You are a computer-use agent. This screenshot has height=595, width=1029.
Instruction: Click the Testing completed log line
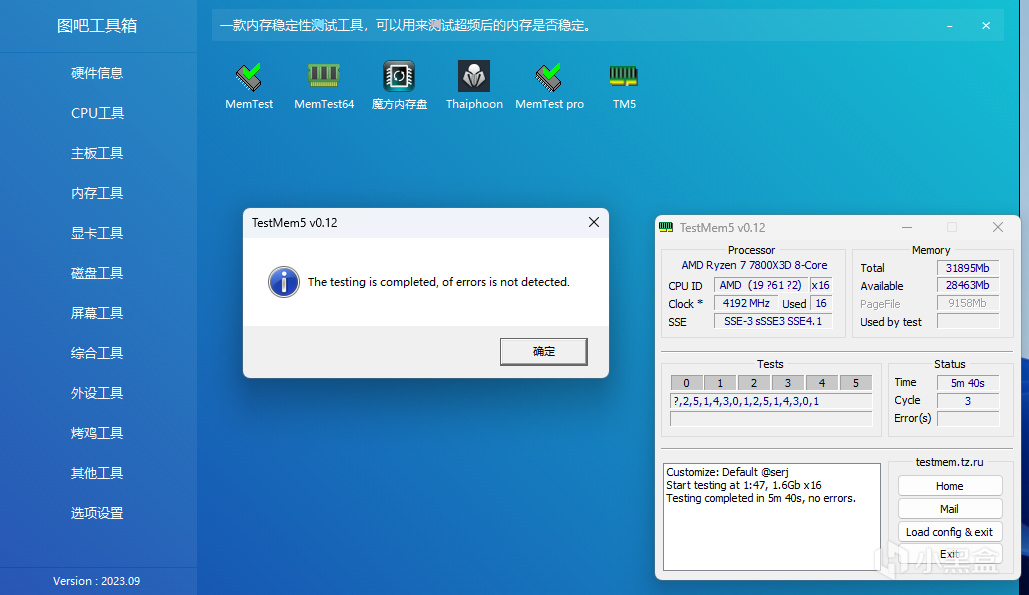pos(761,499)
